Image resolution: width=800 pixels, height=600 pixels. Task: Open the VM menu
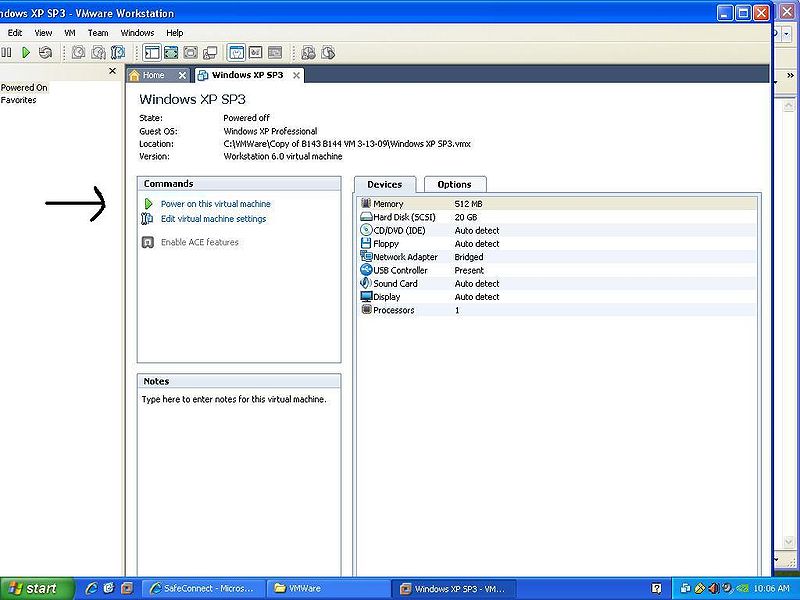pos(70,33)
